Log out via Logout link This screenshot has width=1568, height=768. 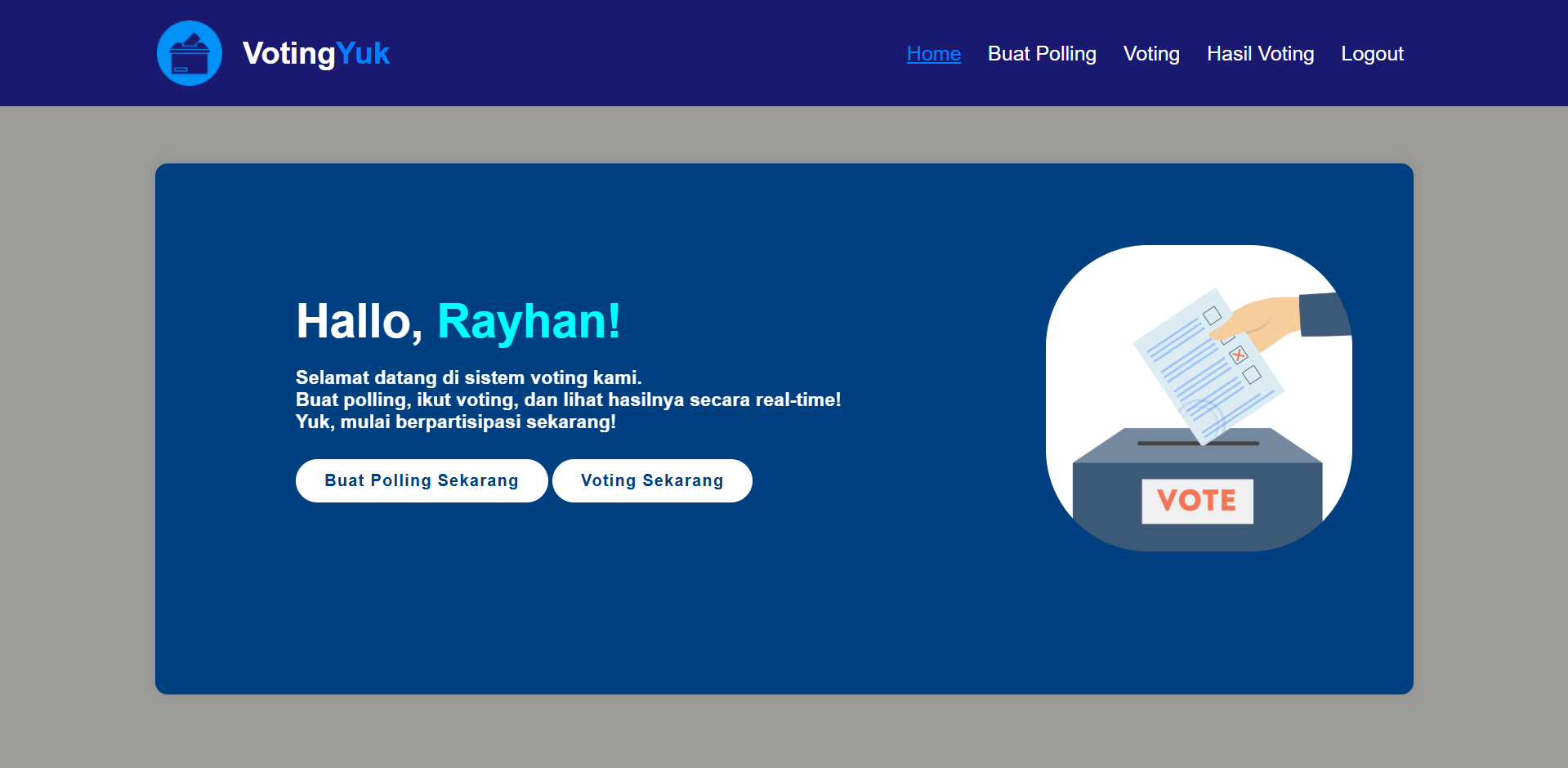tap(1372, 54)
